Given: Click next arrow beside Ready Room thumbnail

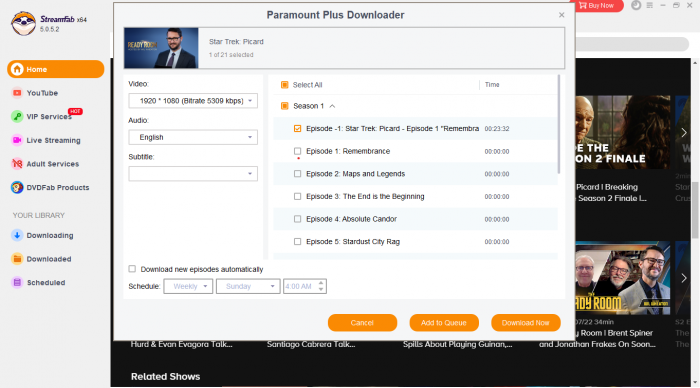Looking at the screenshot, I should pos(683,278).
